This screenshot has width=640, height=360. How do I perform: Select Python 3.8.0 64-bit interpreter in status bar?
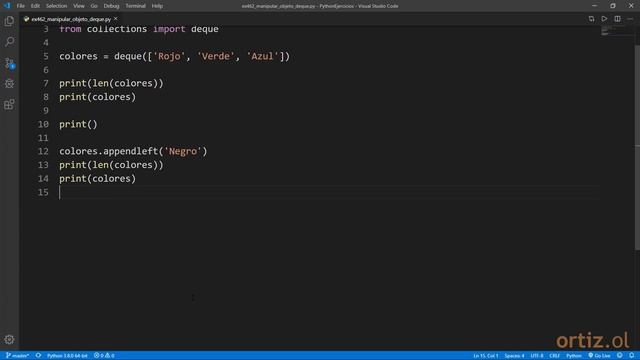pyautogui.click(x=67, y=356)
